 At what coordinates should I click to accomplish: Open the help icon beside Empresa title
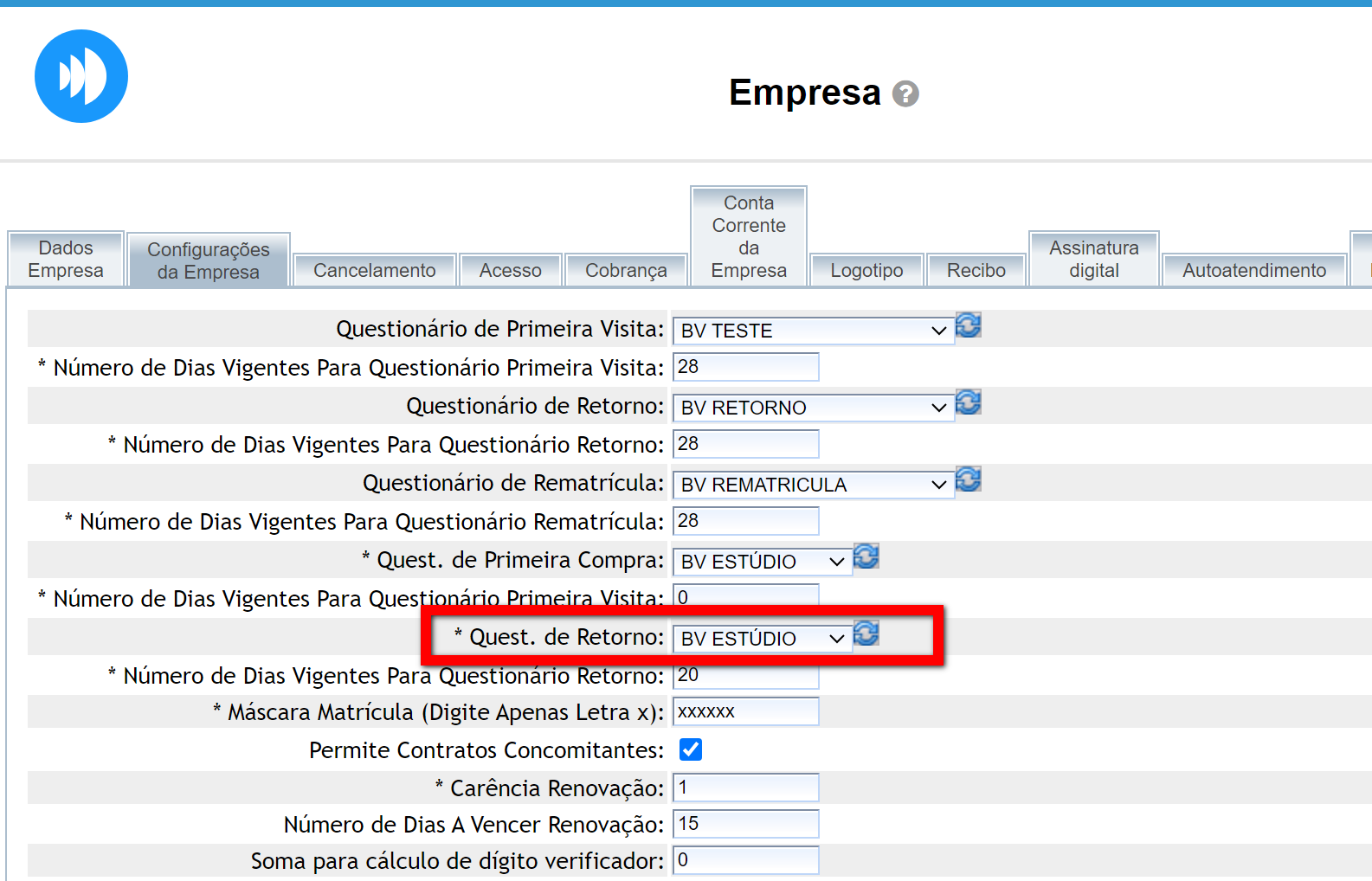pyautogui.click(x=905, y=93)
